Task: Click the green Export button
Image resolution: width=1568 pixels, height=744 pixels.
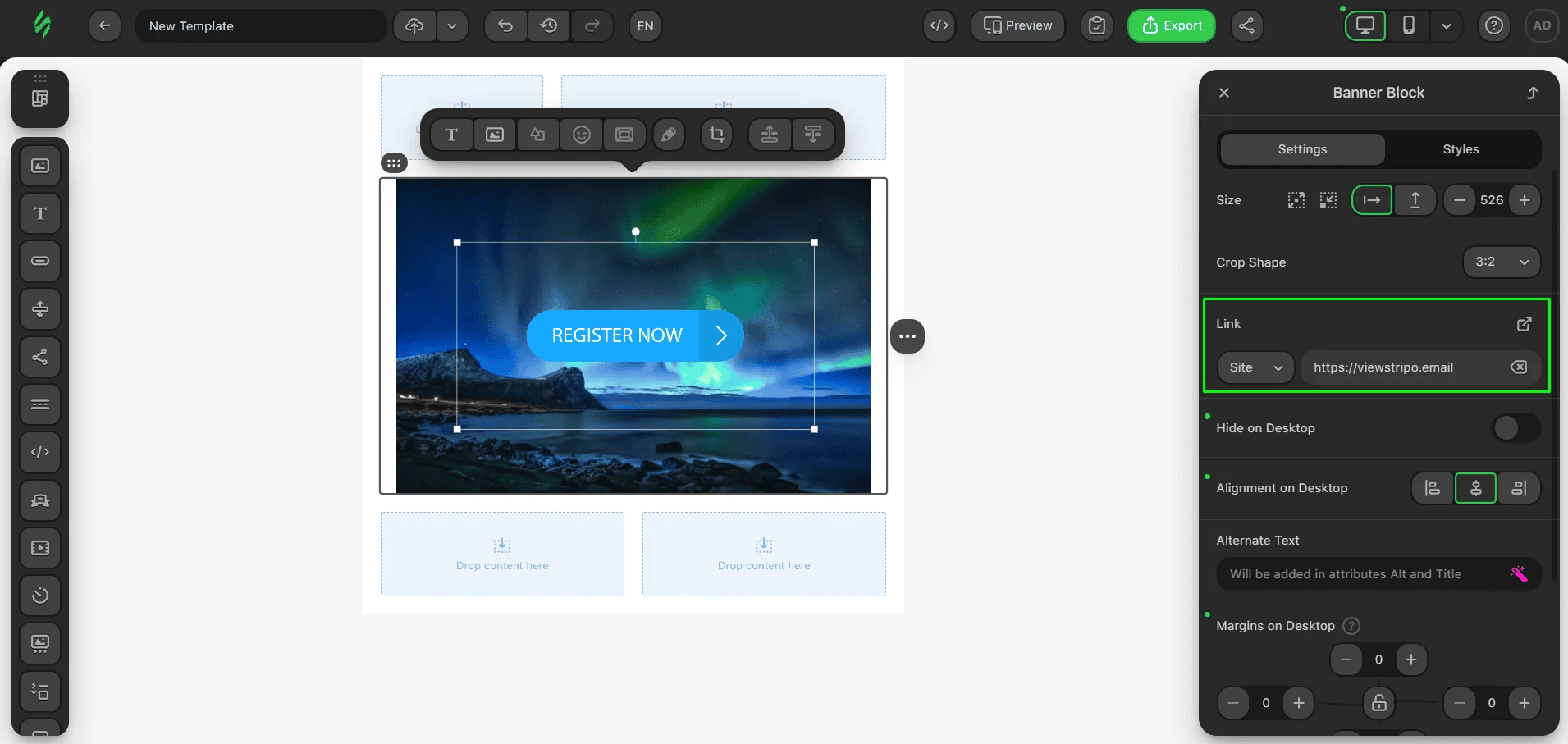Action: pos(1172,25)
